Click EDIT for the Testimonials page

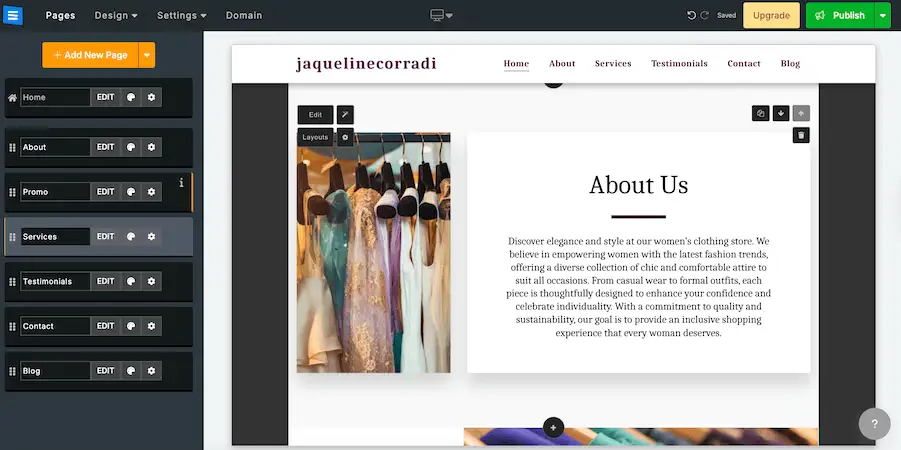tap(105, 282)
